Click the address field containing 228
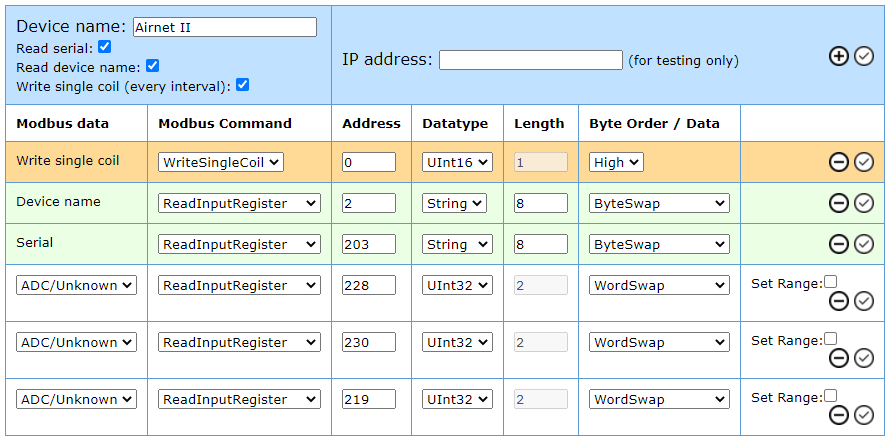The height and width of the screenshot is (440, 890). (369, 285)
